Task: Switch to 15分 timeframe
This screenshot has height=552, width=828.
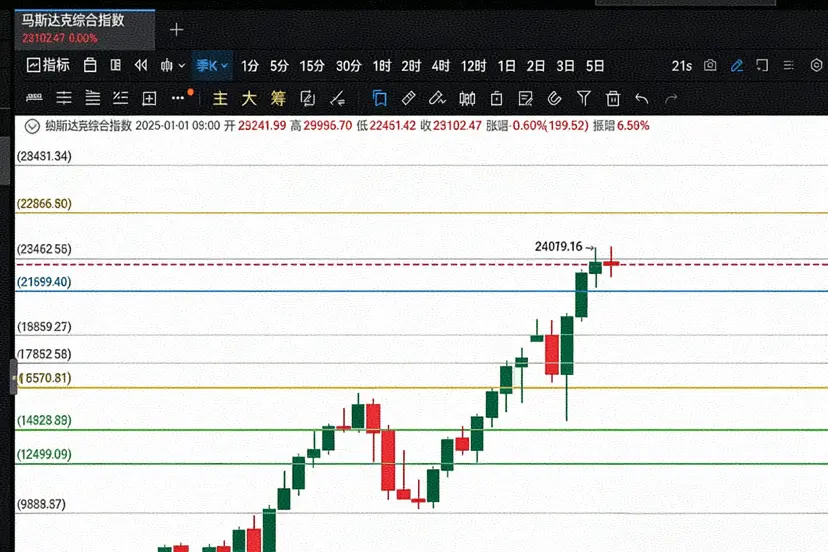Action: (312, 66)
